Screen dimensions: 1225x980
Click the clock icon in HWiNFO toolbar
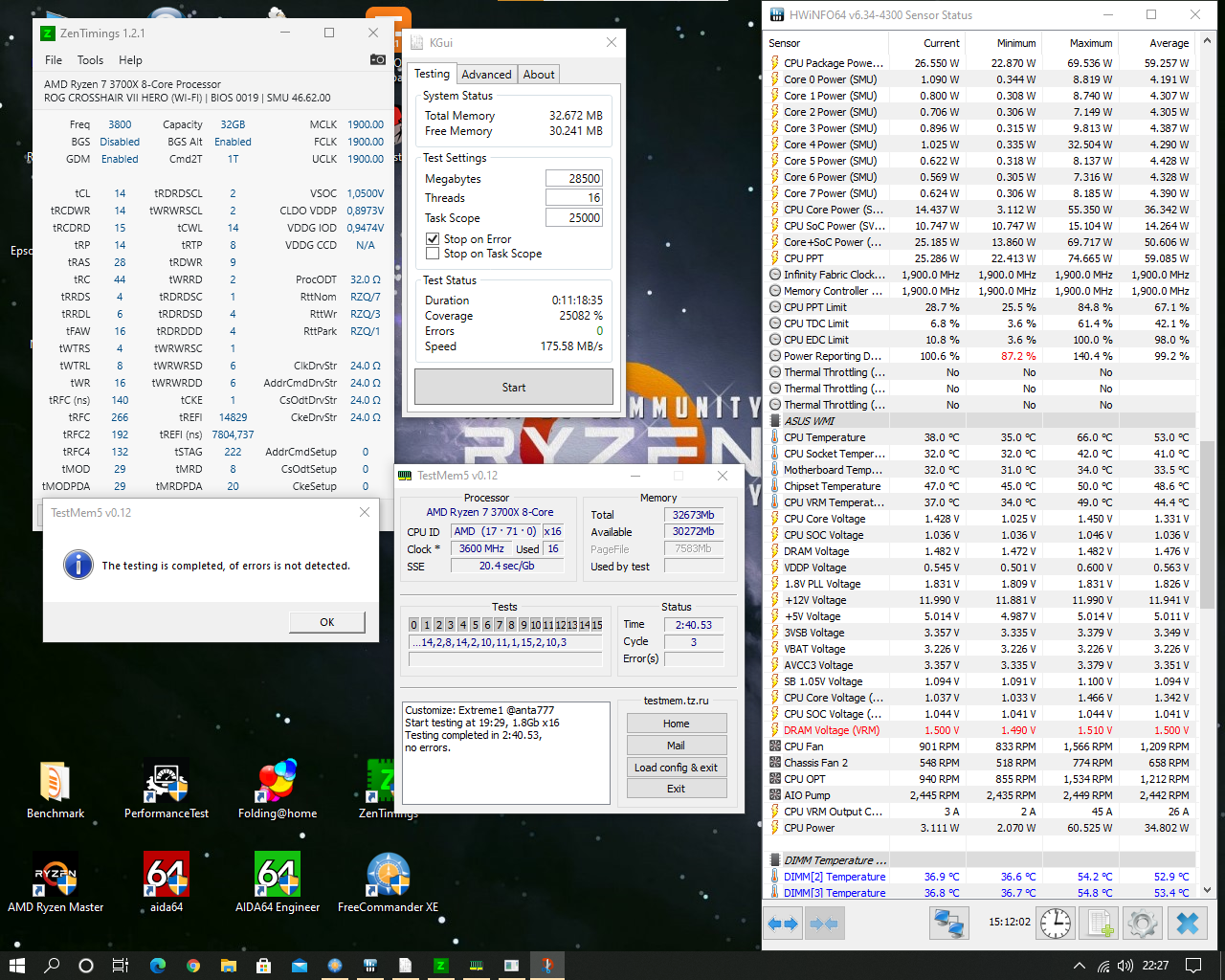pos(1055,923)
